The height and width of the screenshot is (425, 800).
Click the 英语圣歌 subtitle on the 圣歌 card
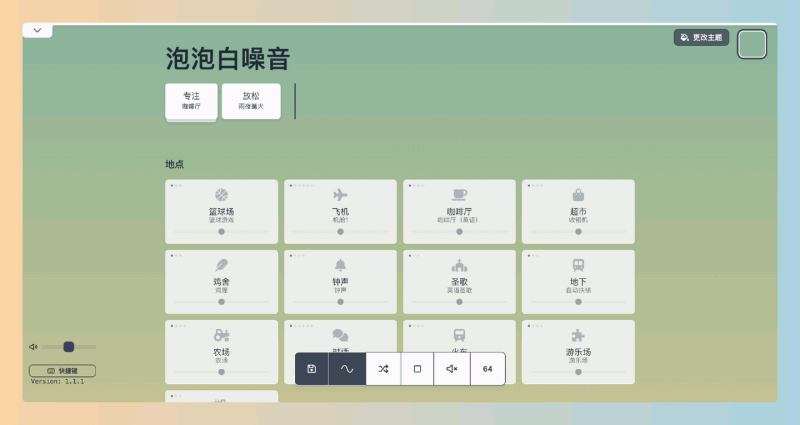pyautogui.click(x=459, y=290)
